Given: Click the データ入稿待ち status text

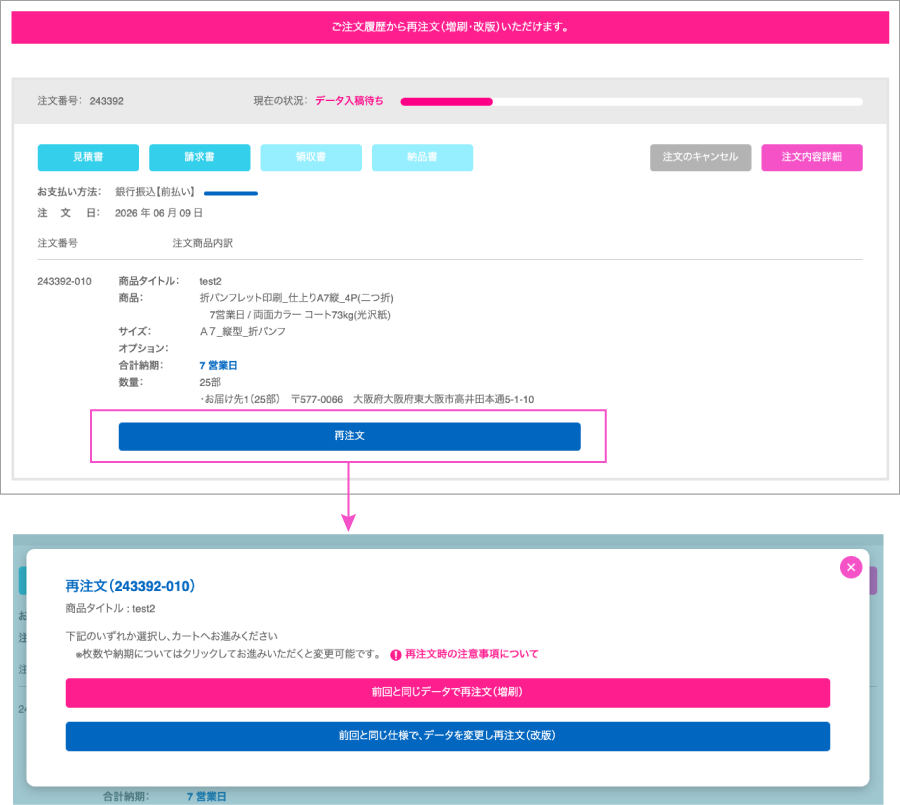Looking at the screenshot, I should point(349,100).
